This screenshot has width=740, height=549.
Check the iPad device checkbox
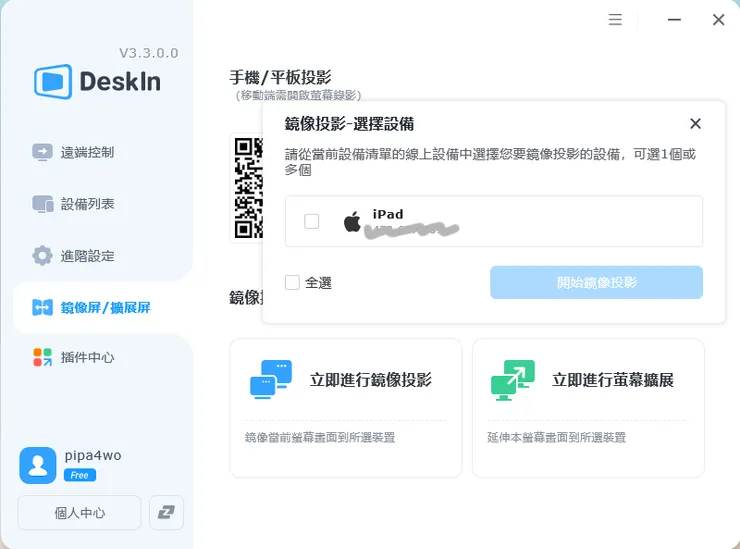pos(311,221)
